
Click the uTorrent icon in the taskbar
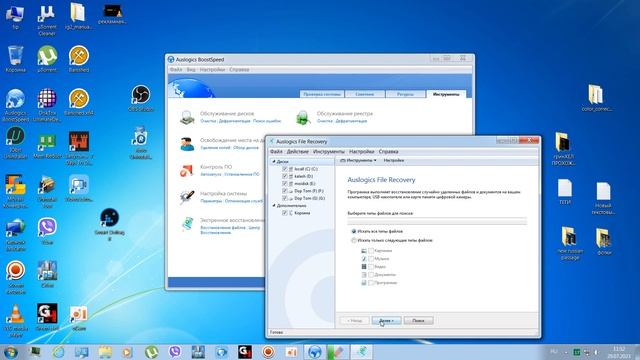(152, 352)
